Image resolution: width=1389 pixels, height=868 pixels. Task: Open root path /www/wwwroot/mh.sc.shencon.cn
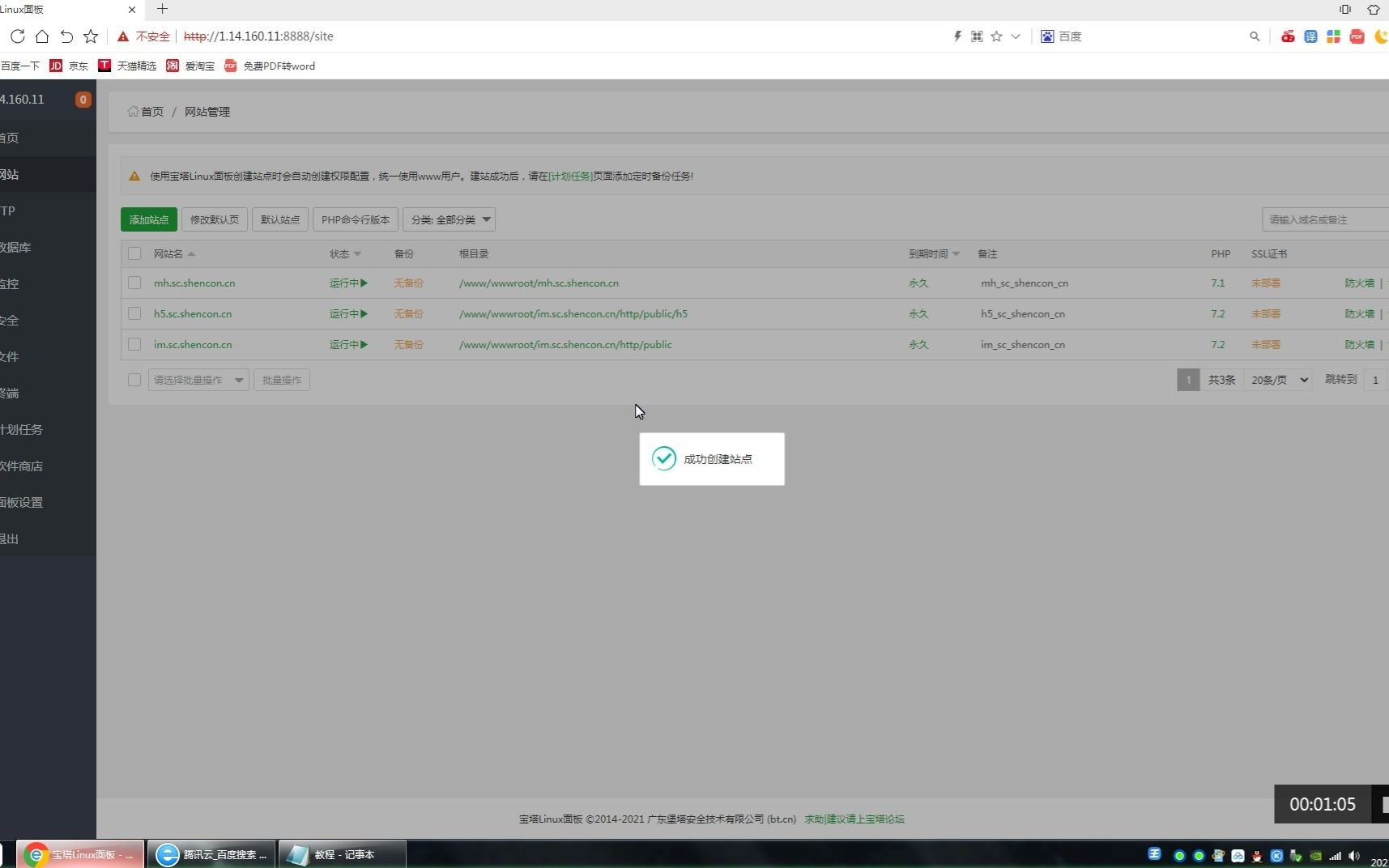[539, 283]
